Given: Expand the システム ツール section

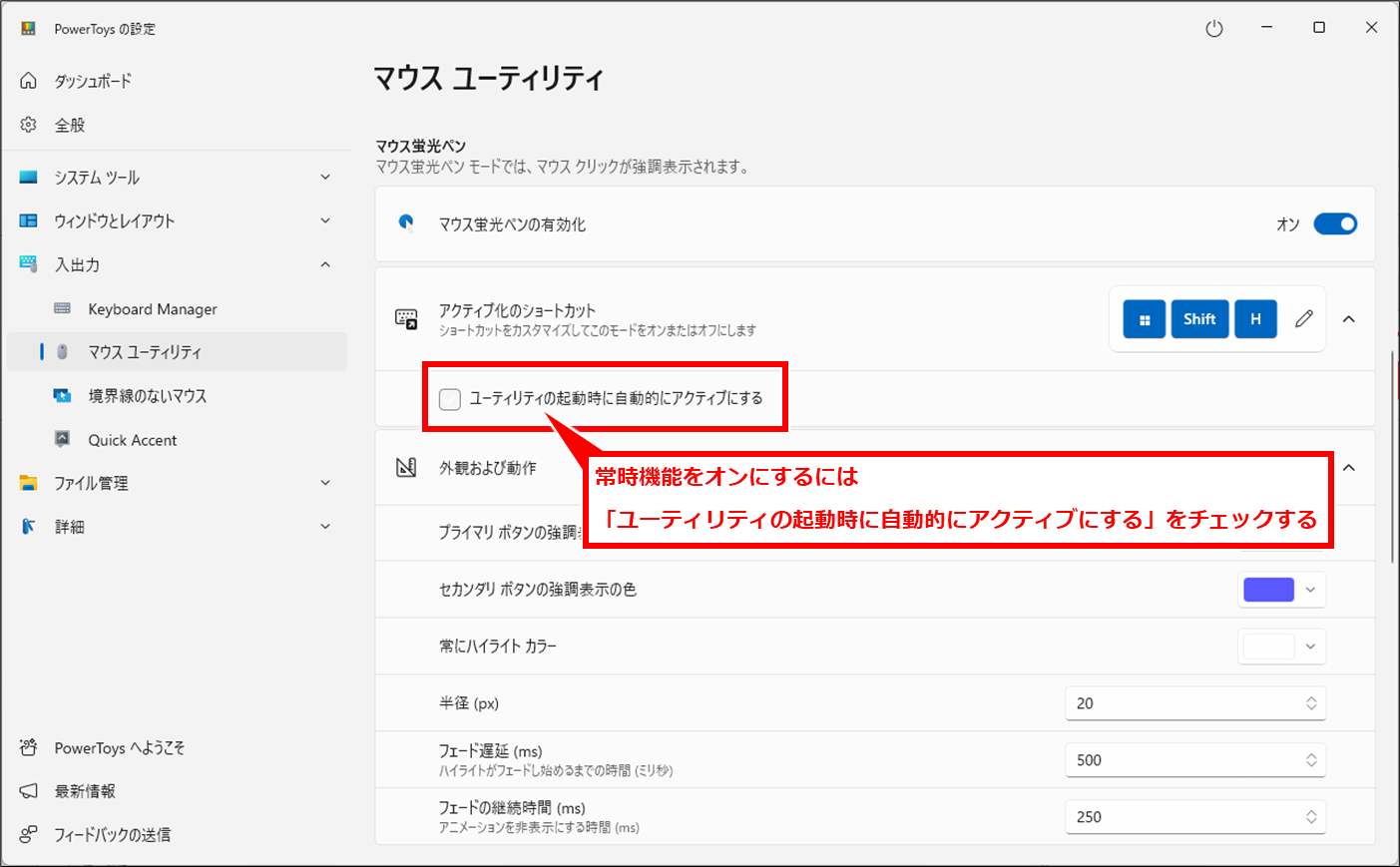Looking at the screenshot, I should [325, 178].
